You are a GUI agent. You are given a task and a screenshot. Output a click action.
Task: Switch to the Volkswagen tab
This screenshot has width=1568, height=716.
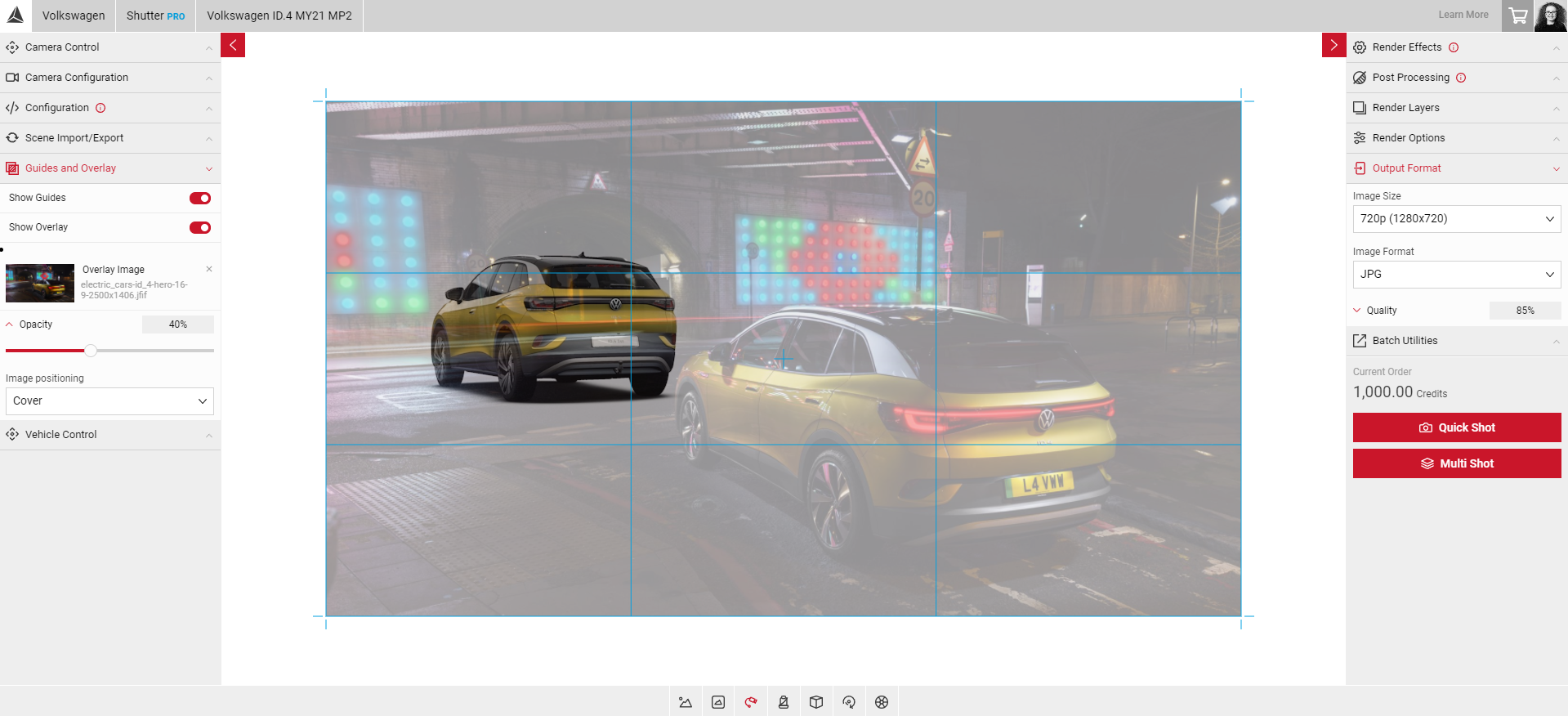[x=74, y=16]
